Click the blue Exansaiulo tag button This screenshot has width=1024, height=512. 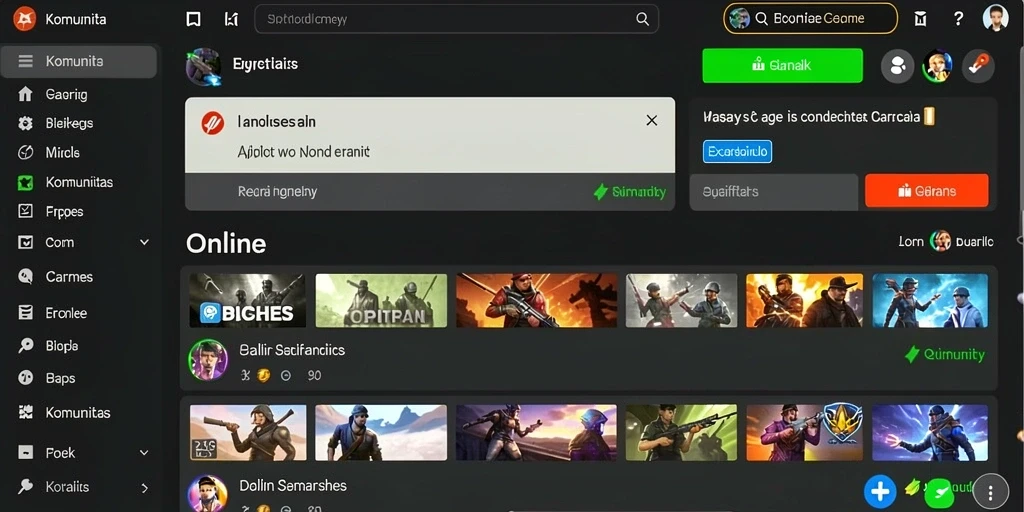(x=737, y=152)
